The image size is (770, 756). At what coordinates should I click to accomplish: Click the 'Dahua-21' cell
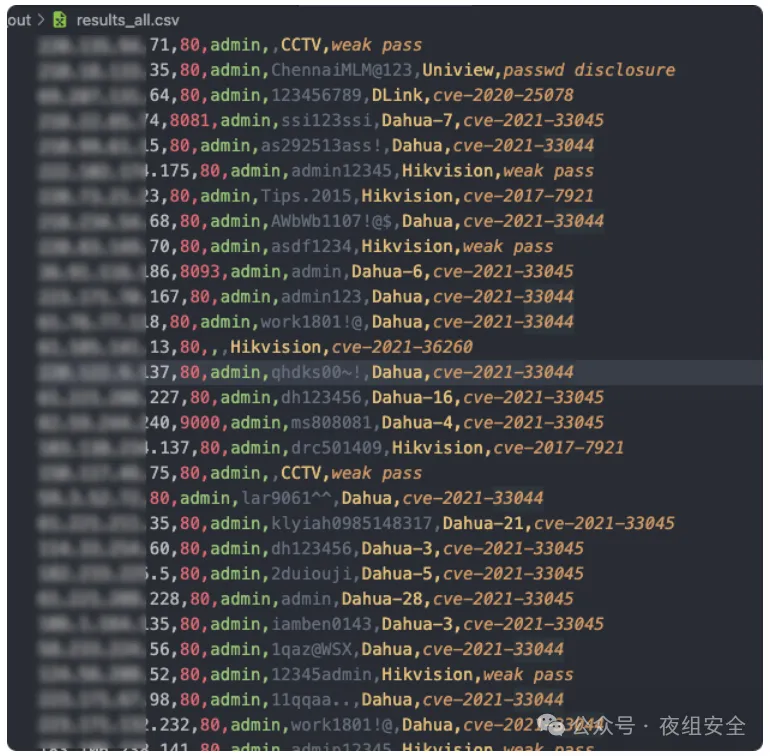483,524
